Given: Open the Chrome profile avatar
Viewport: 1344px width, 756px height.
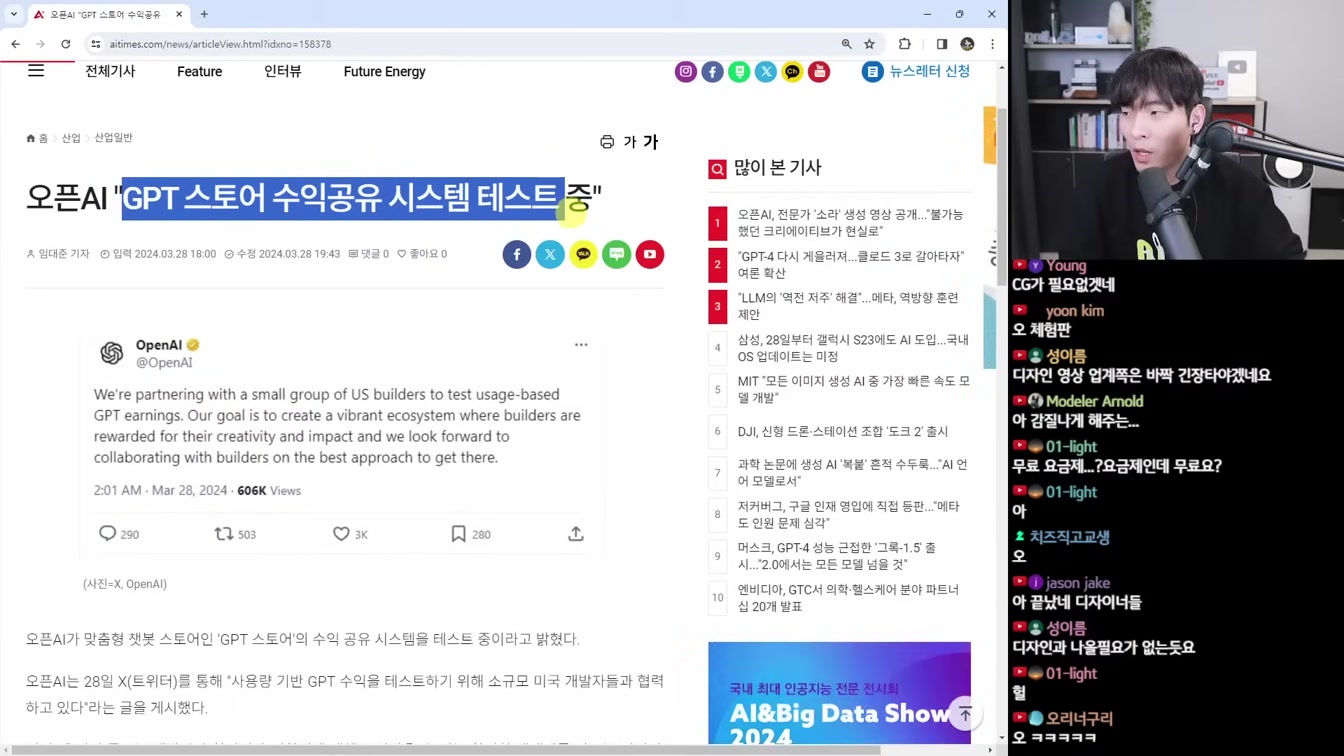Looking at the screenshot, I should [967, 44].
